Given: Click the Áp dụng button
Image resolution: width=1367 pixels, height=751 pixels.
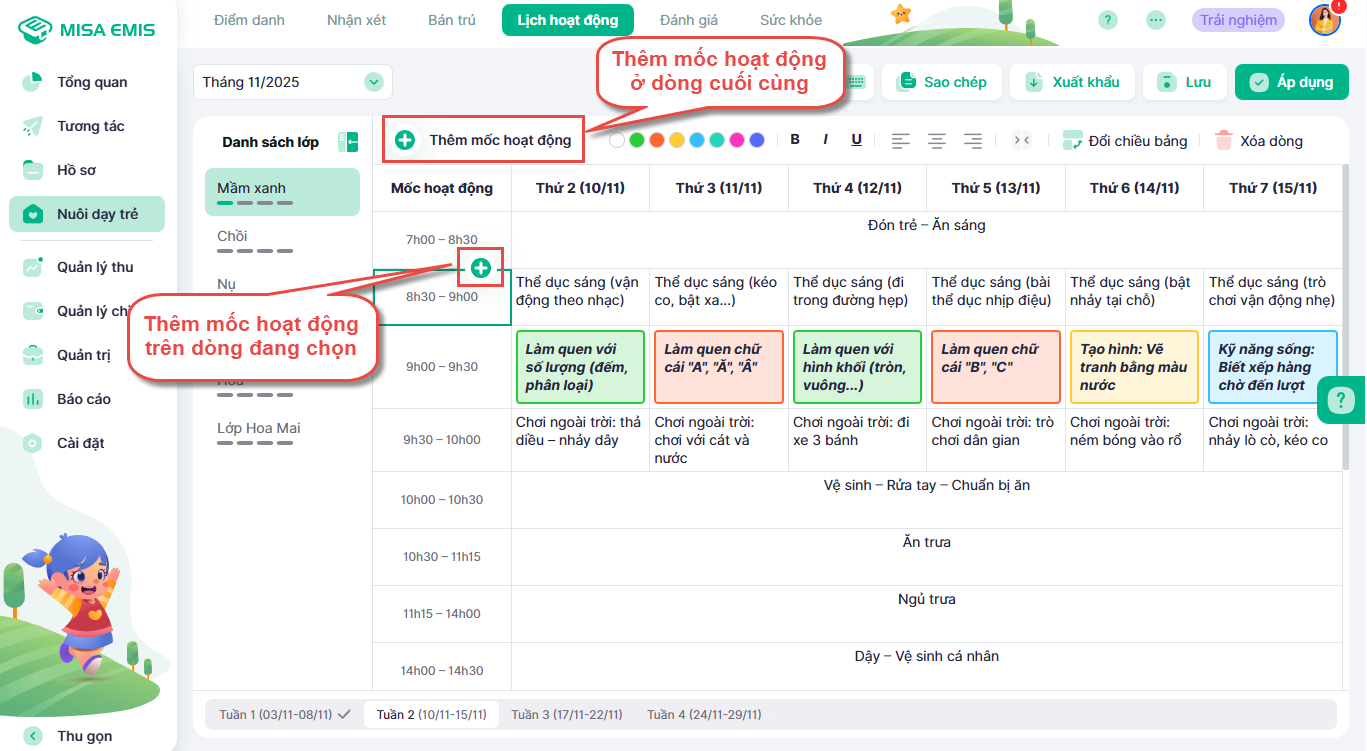Looking at the screenshot, I should [1291, 82].
